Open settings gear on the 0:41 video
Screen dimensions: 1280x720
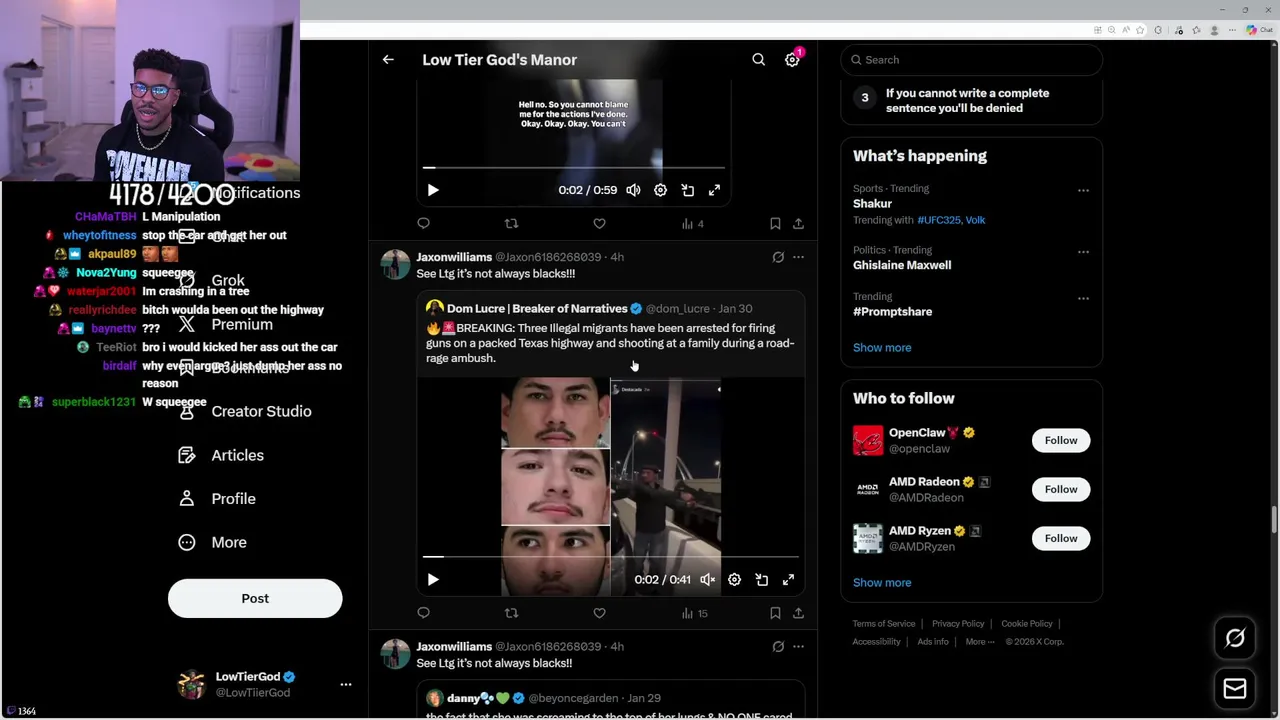734,580
